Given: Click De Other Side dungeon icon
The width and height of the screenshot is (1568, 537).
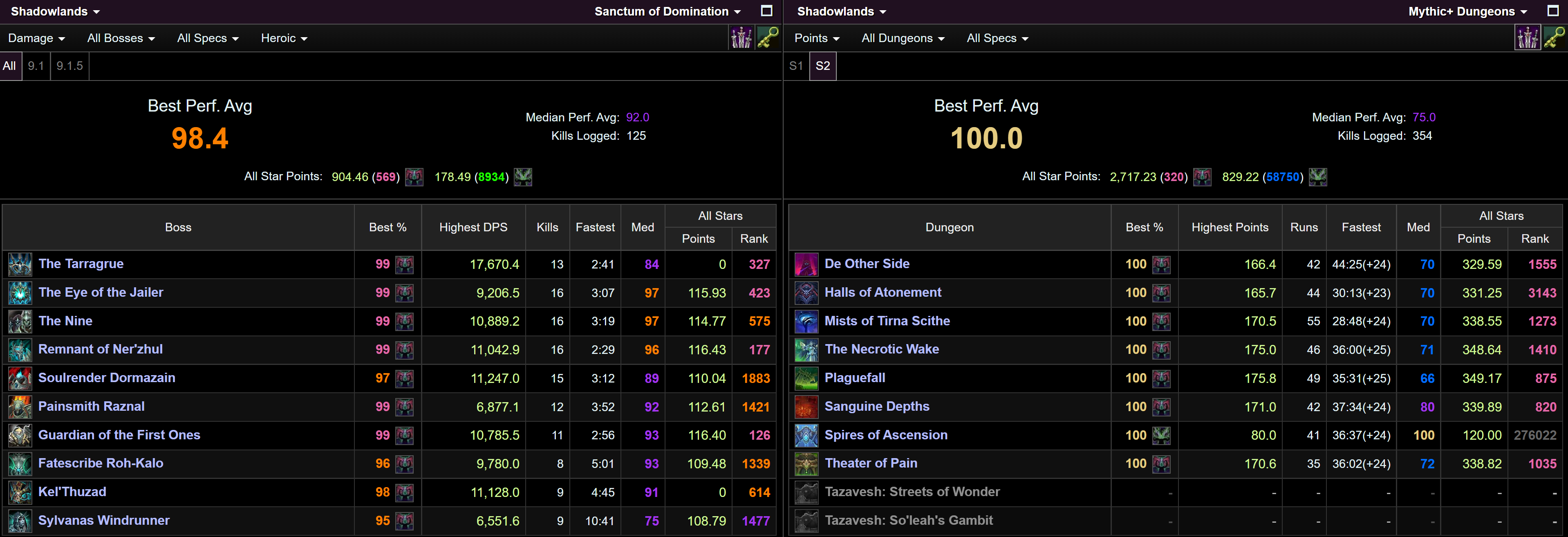Looking at the screenshot, I should [x=806, y=264].
